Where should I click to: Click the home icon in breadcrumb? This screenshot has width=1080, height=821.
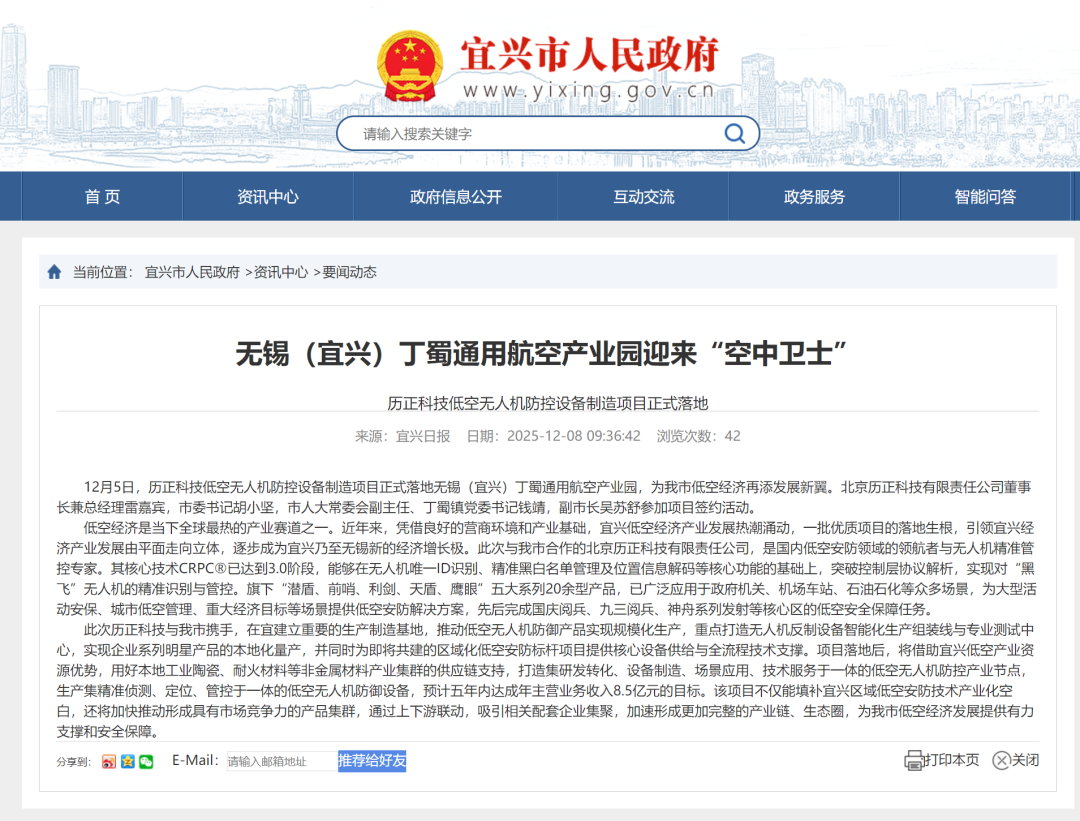click(x=54, y=271)
